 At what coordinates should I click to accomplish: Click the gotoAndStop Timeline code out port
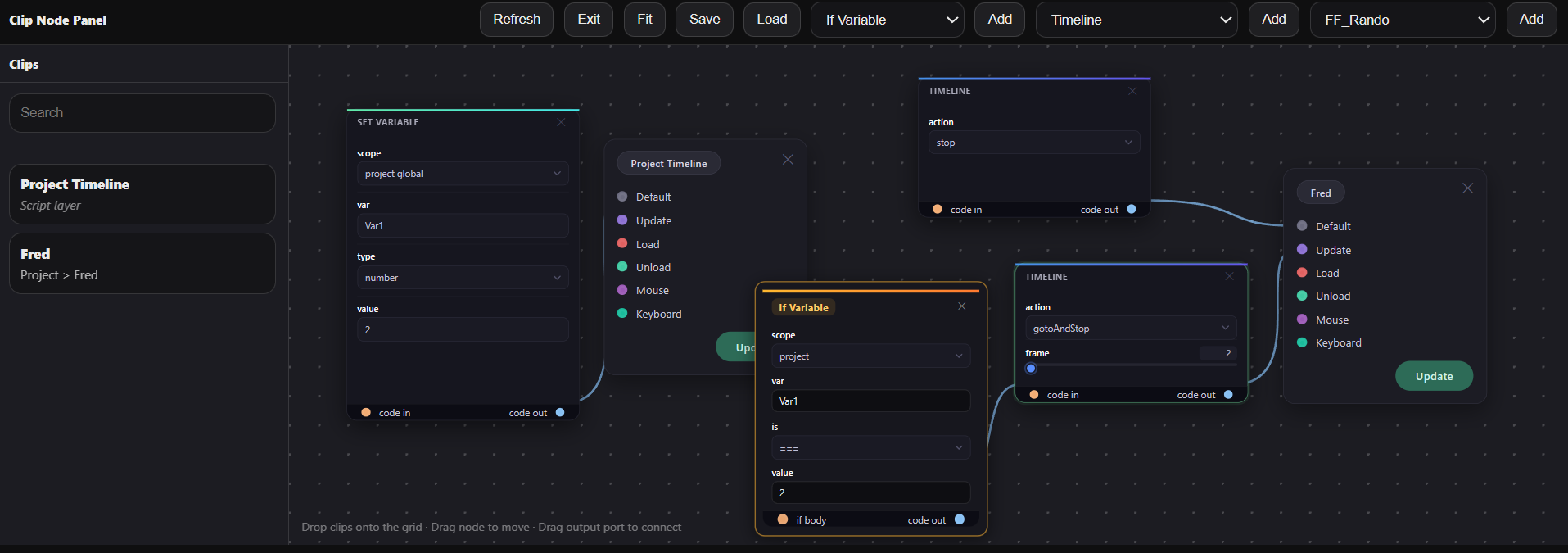click(x=1228, y=395)
